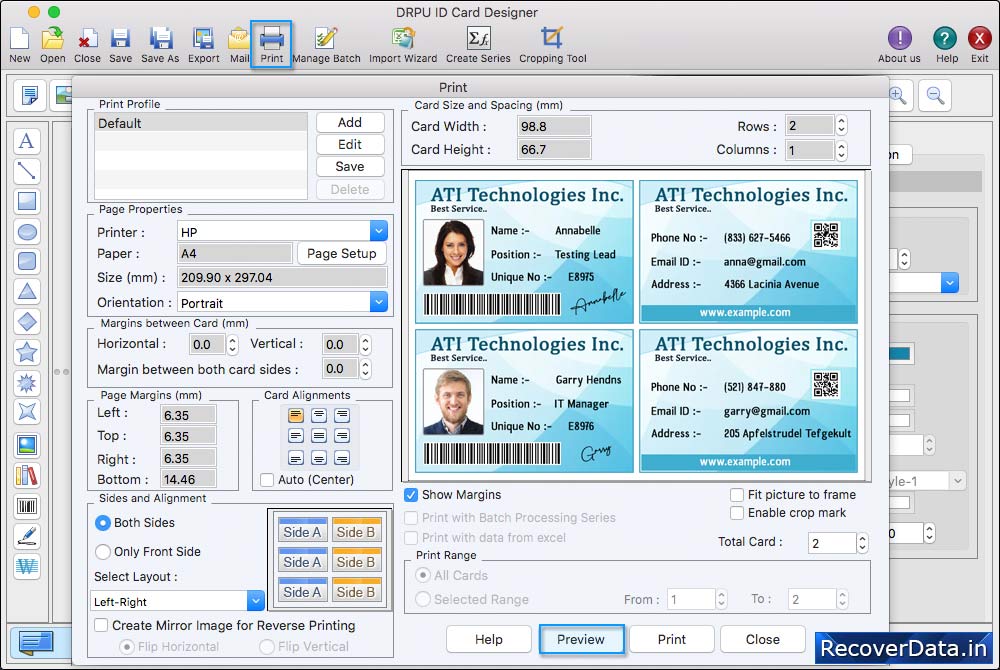Click Add print profile button
1000x670 pixels.
[x=350, y=122]
